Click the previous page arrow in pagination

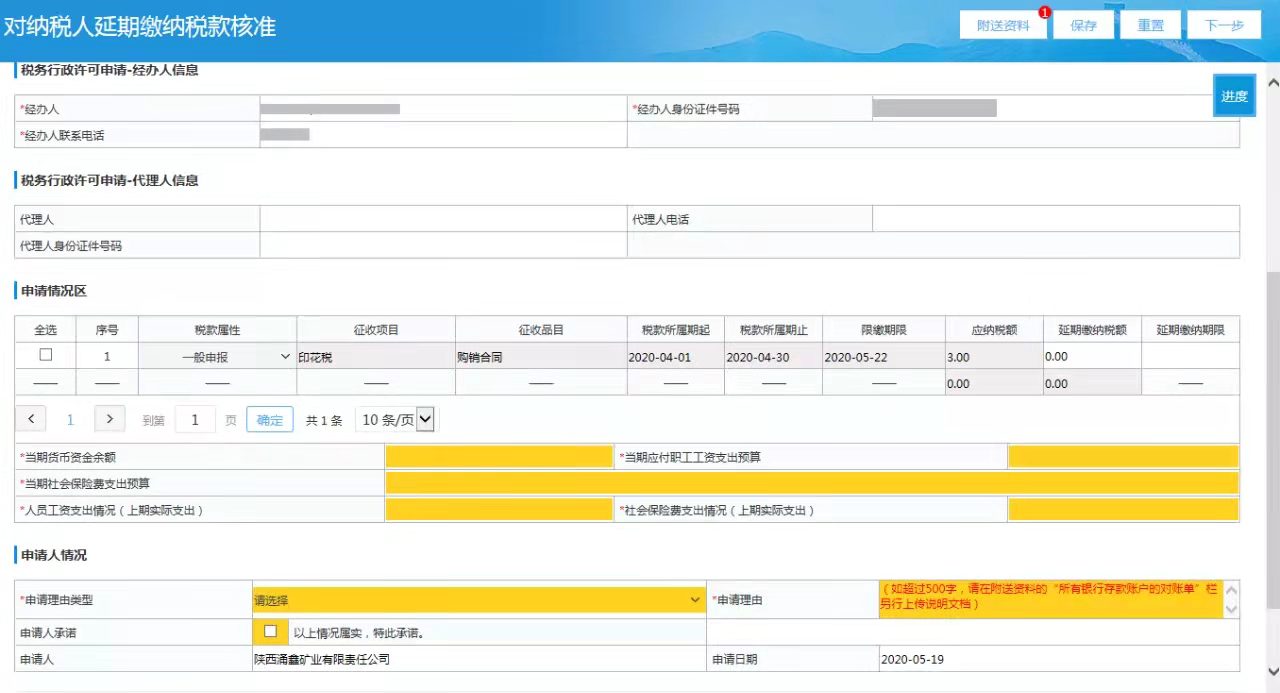click(x=30, y=418)
